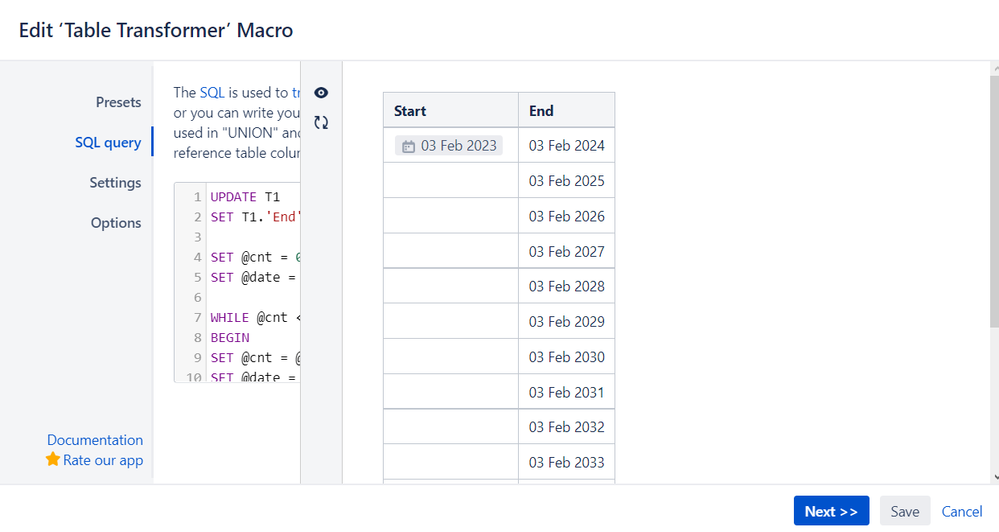999x532 pixels.
Task: Open the Settings tab
Action: coord(115,183)
